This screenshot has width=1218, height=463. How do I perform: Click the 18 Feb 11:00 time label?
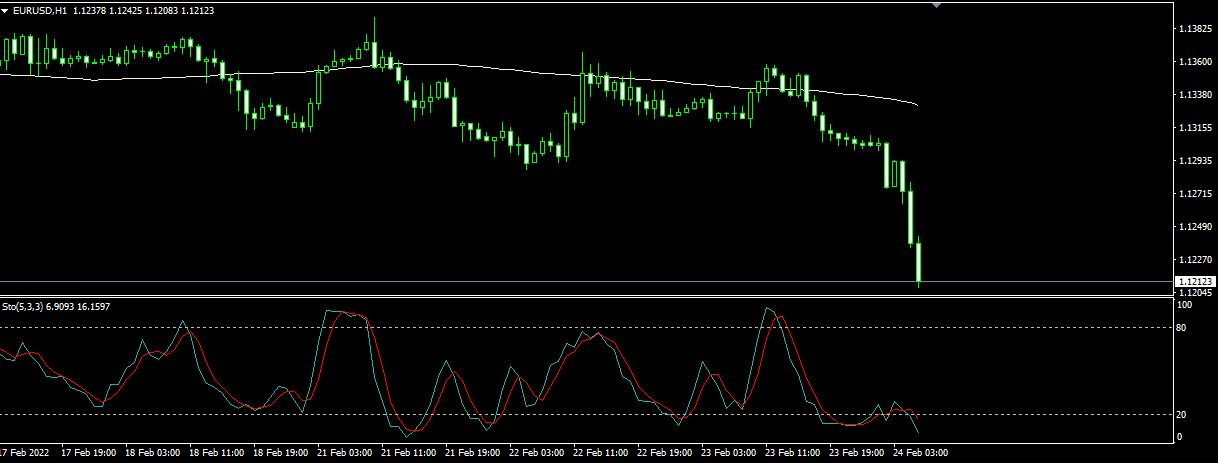pos(216,452)
